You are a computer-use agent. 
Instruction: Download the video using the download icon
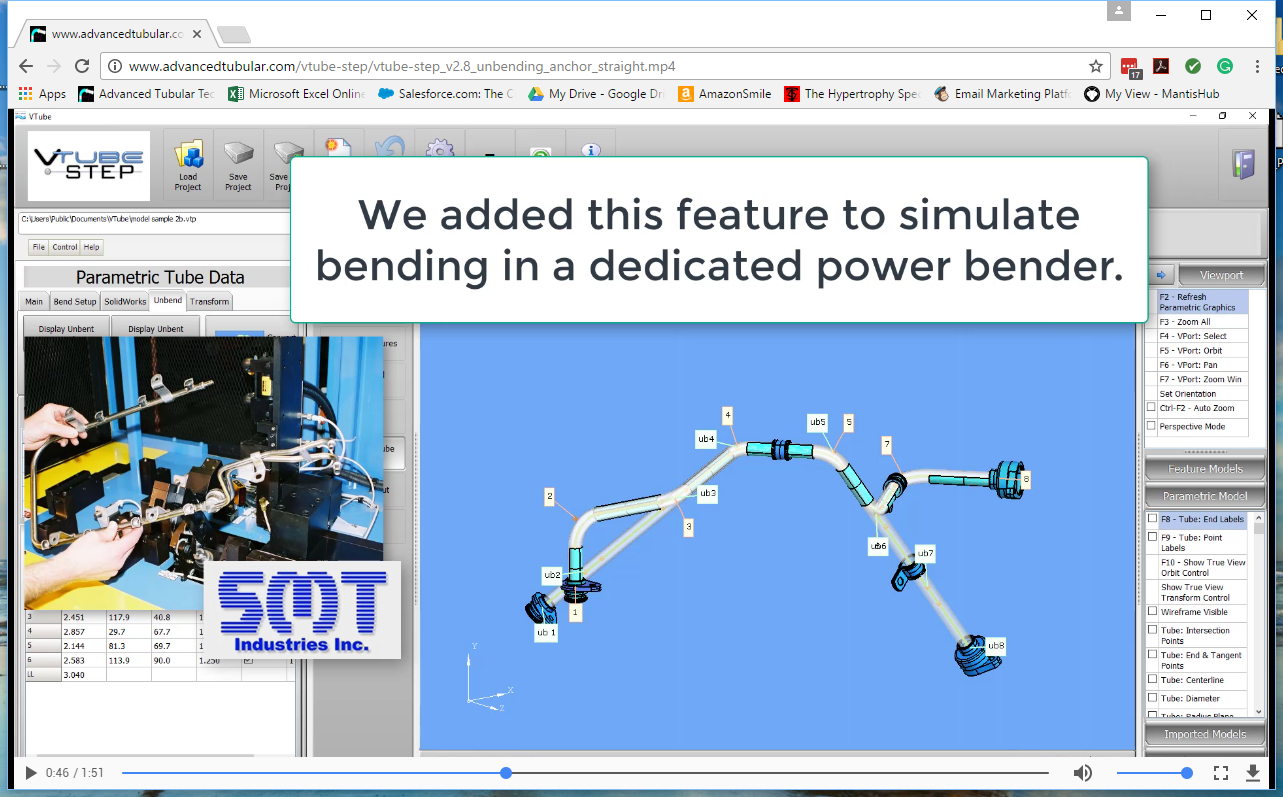click(x=1253, y=773)
